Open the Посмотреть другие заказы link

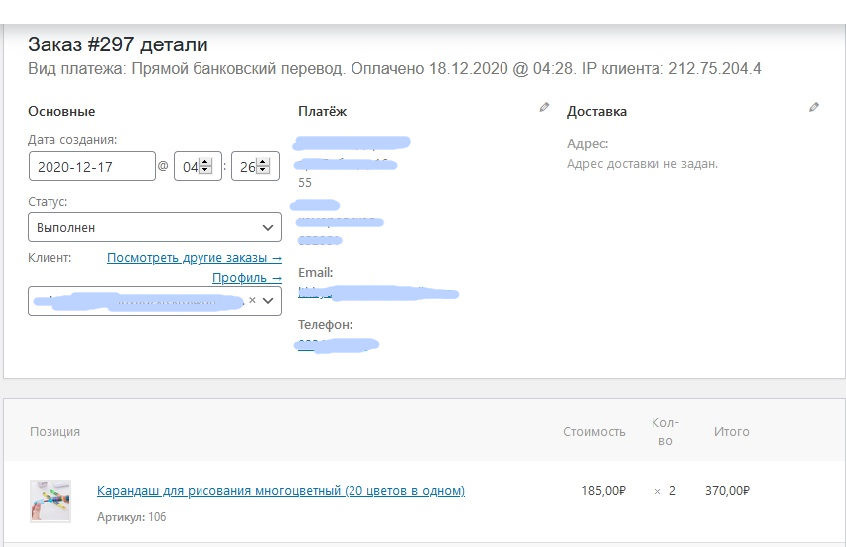click(x=194, y=258)
